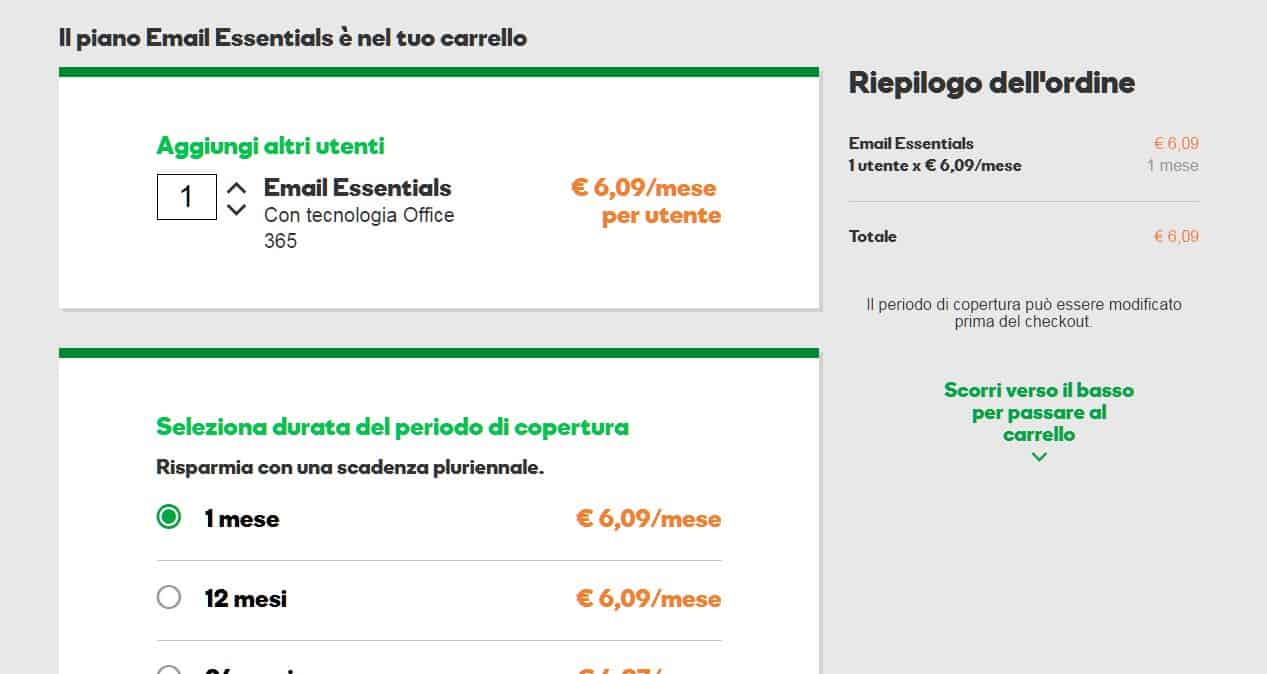Click the 'Email Essentials' plan name

pos(356,188)
